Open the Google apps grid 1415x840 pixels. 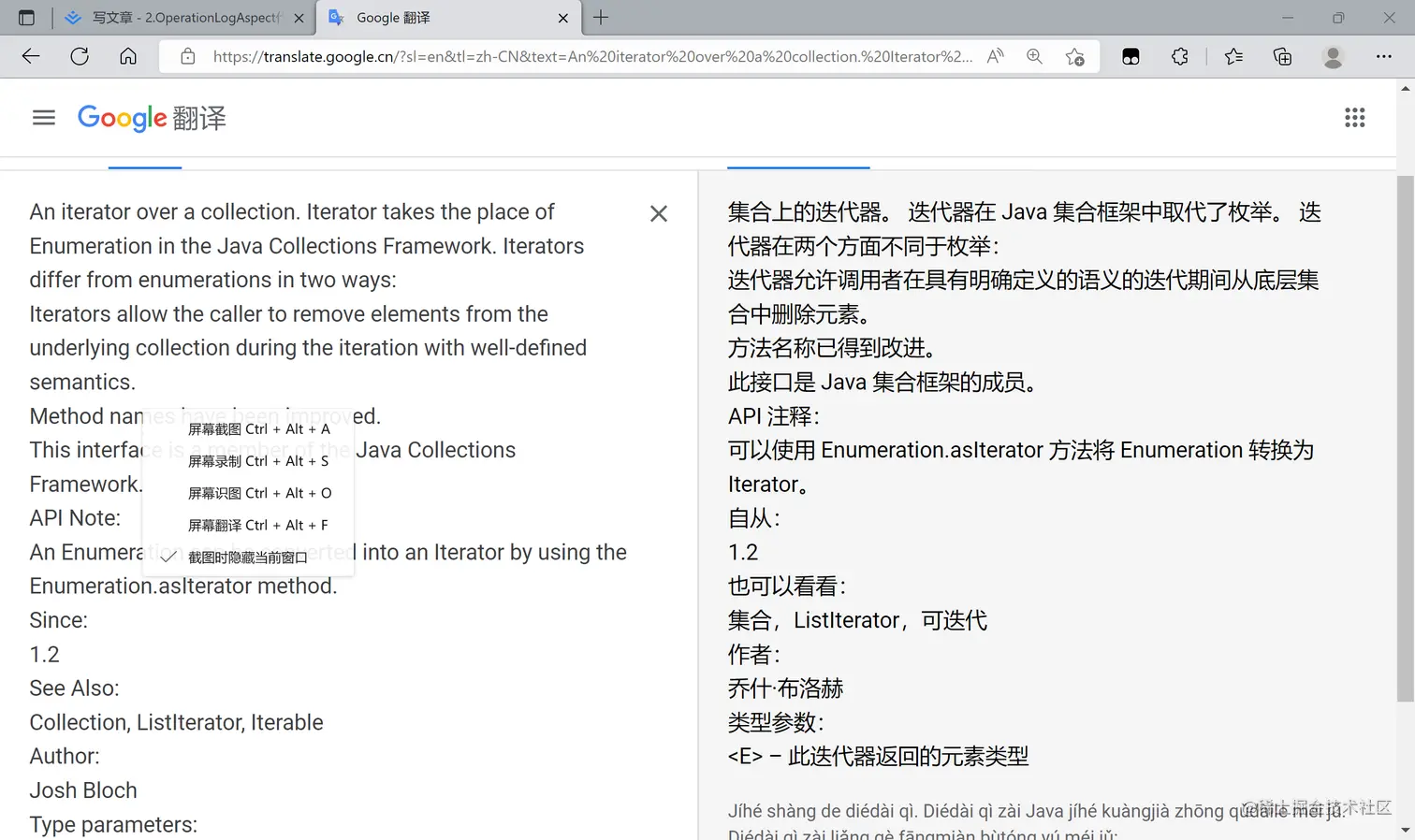[x=1354, y=118]
